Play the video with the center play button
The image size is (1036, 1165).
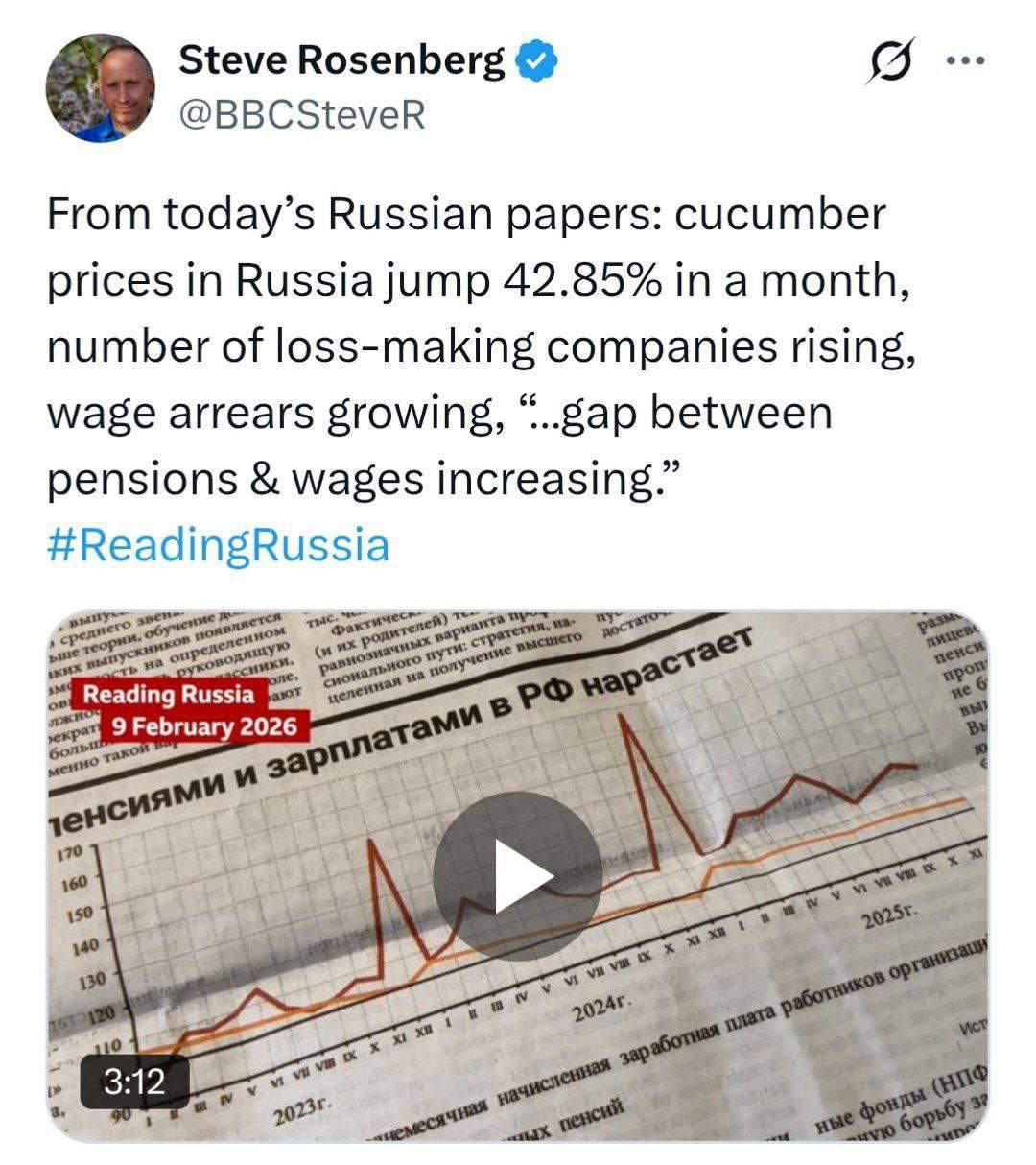(517, 875)
